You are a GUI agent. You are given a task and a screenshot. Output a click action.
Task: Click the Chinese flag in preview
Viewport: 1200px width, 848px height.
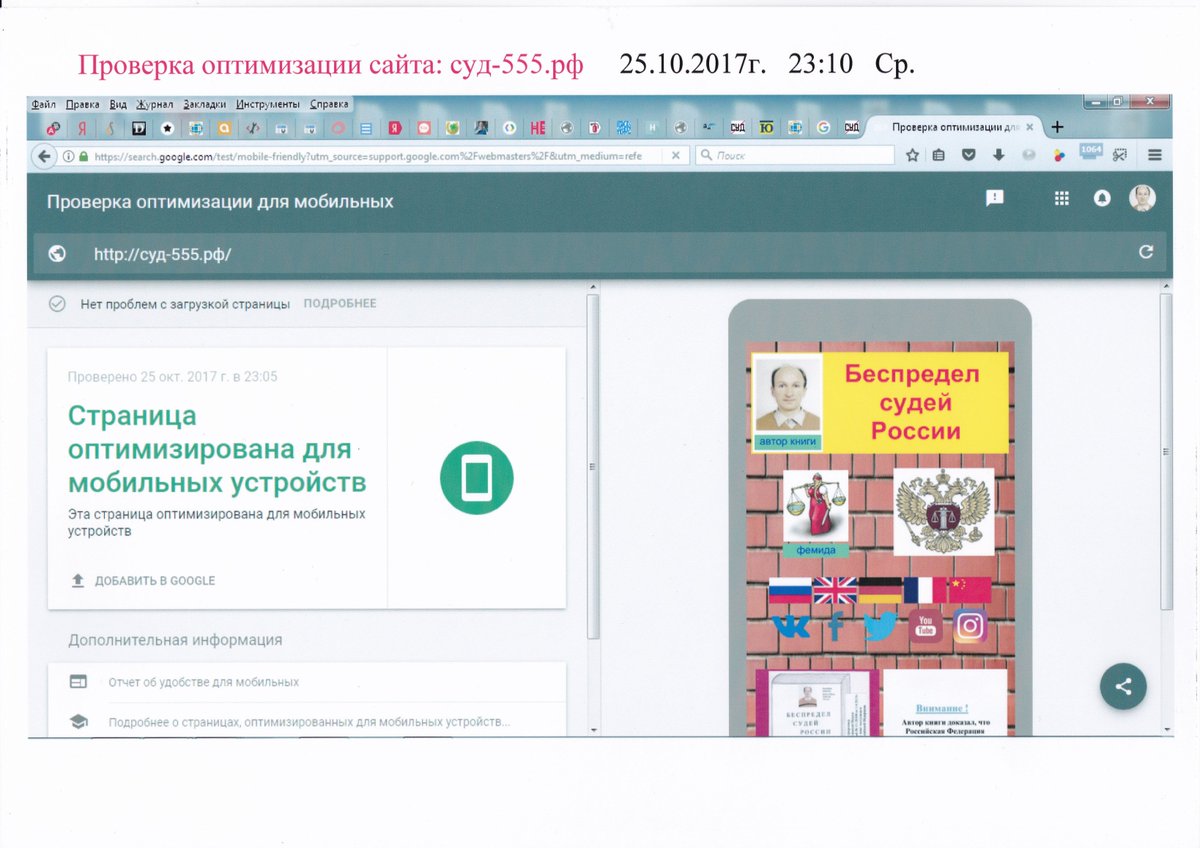point(970,591)
